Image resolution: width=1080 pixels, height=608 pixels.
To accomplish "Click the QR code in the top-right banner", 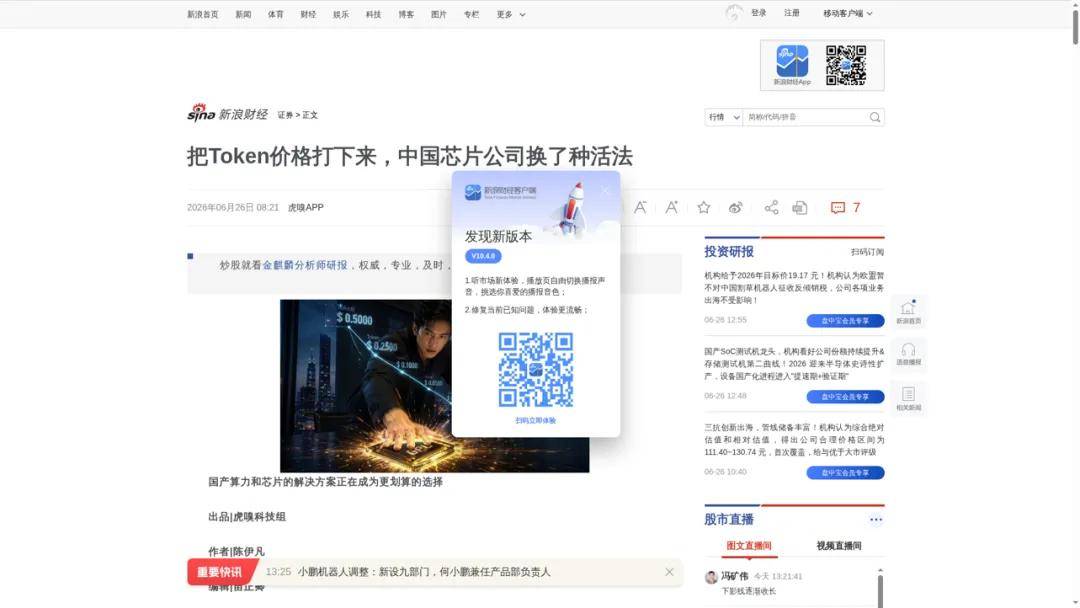I will click(846, 65).
